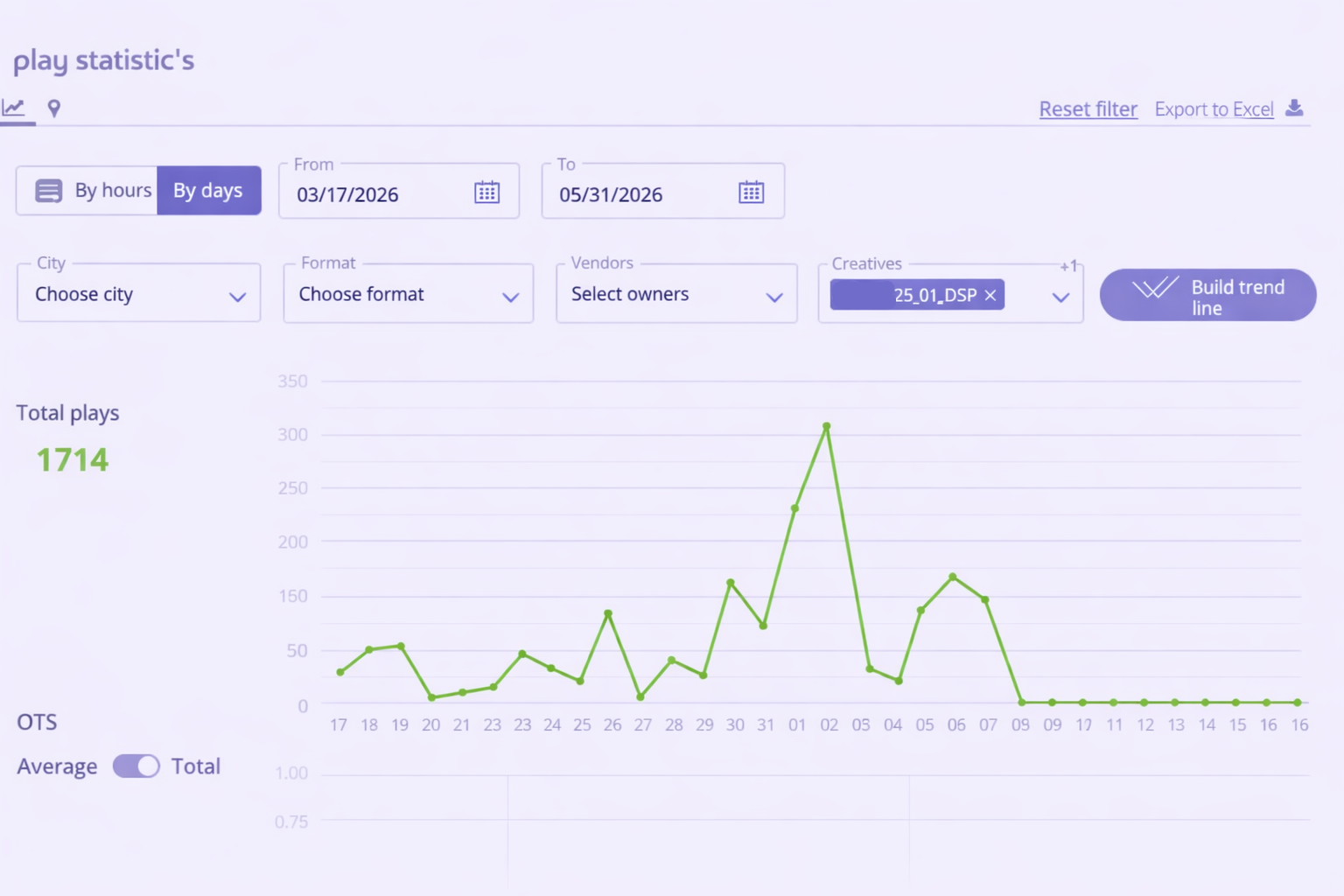Open the To date calendar icon
Viewport: 1344px width, 896px height.
pos(751,192)
